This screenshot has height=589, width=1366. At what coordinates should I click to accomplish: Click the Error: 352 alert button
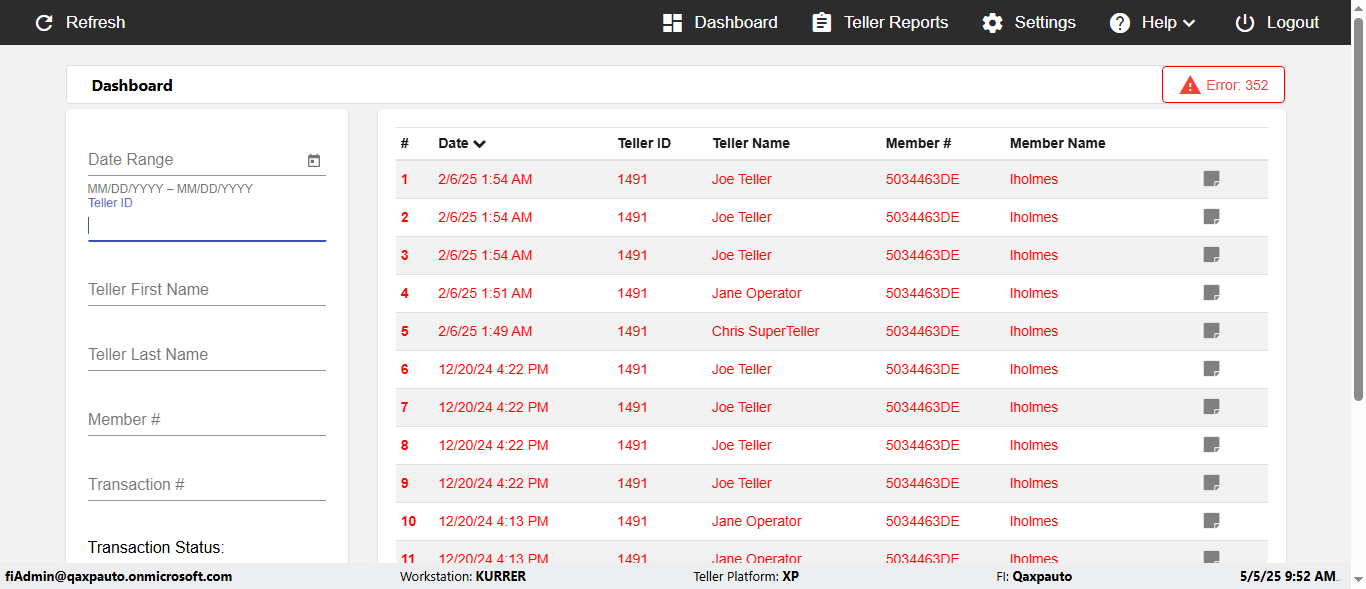pos(1223,85)
